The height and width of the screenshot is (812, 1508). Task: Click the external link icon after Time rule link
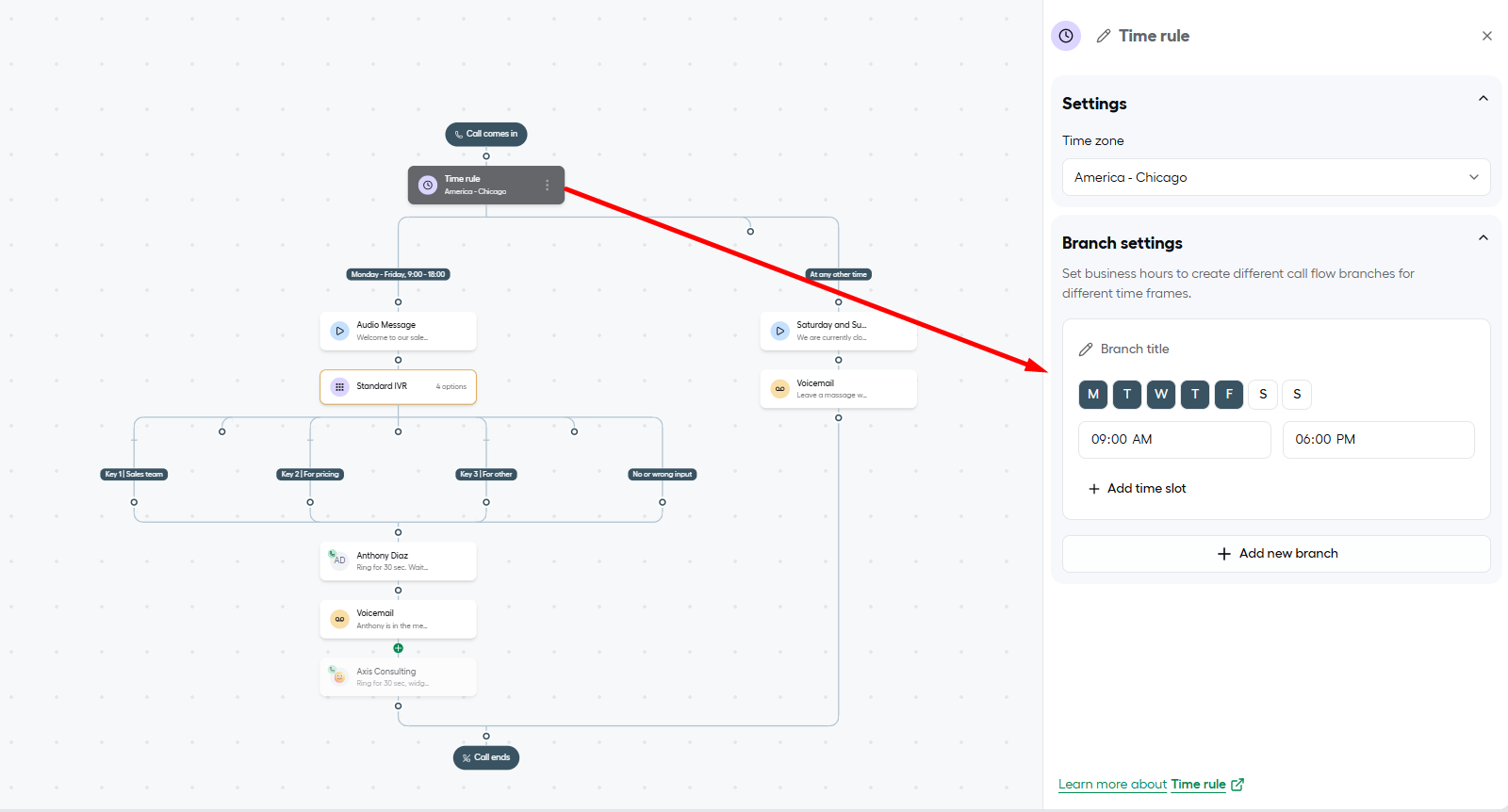click(x=1238, y=785)
